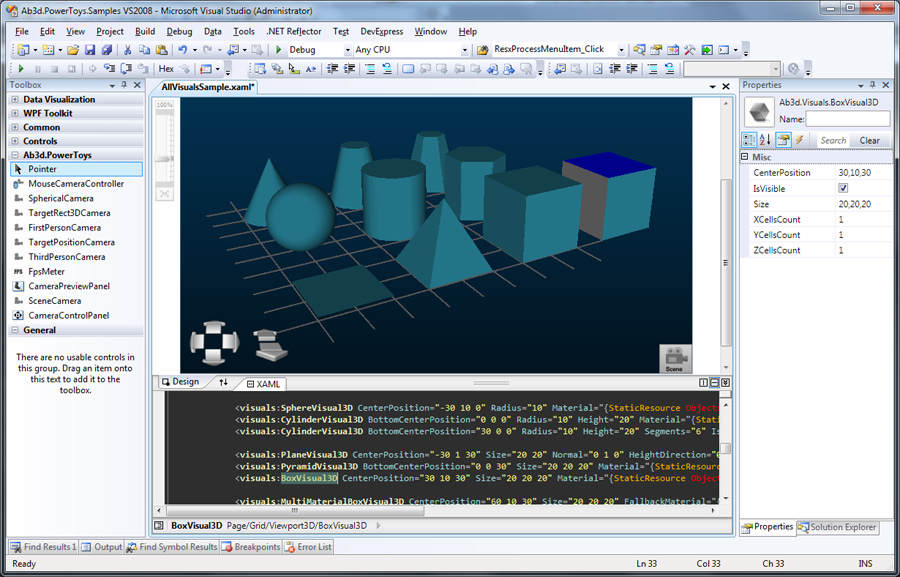
Task: Switch properties to categorized view
Action: (749, 140)
